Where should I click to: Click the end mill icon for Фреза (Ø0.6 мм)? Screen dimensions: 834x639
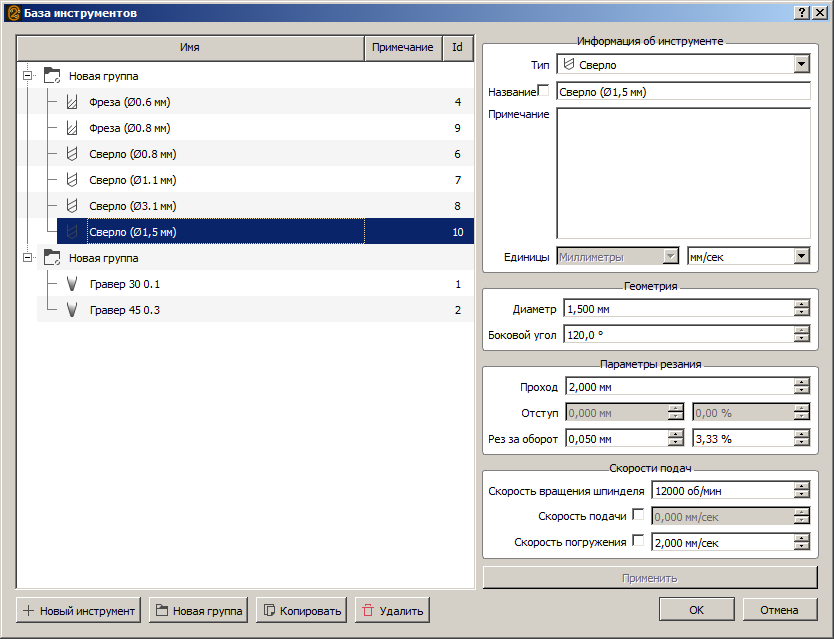pyautogui.click(x=71, y=102)
